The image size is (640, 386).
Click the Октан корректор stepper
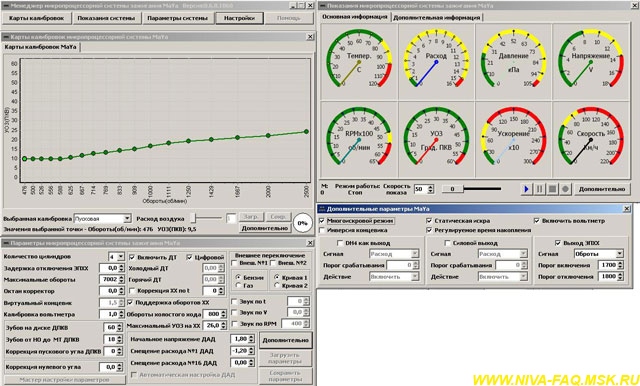pos(111,291)
